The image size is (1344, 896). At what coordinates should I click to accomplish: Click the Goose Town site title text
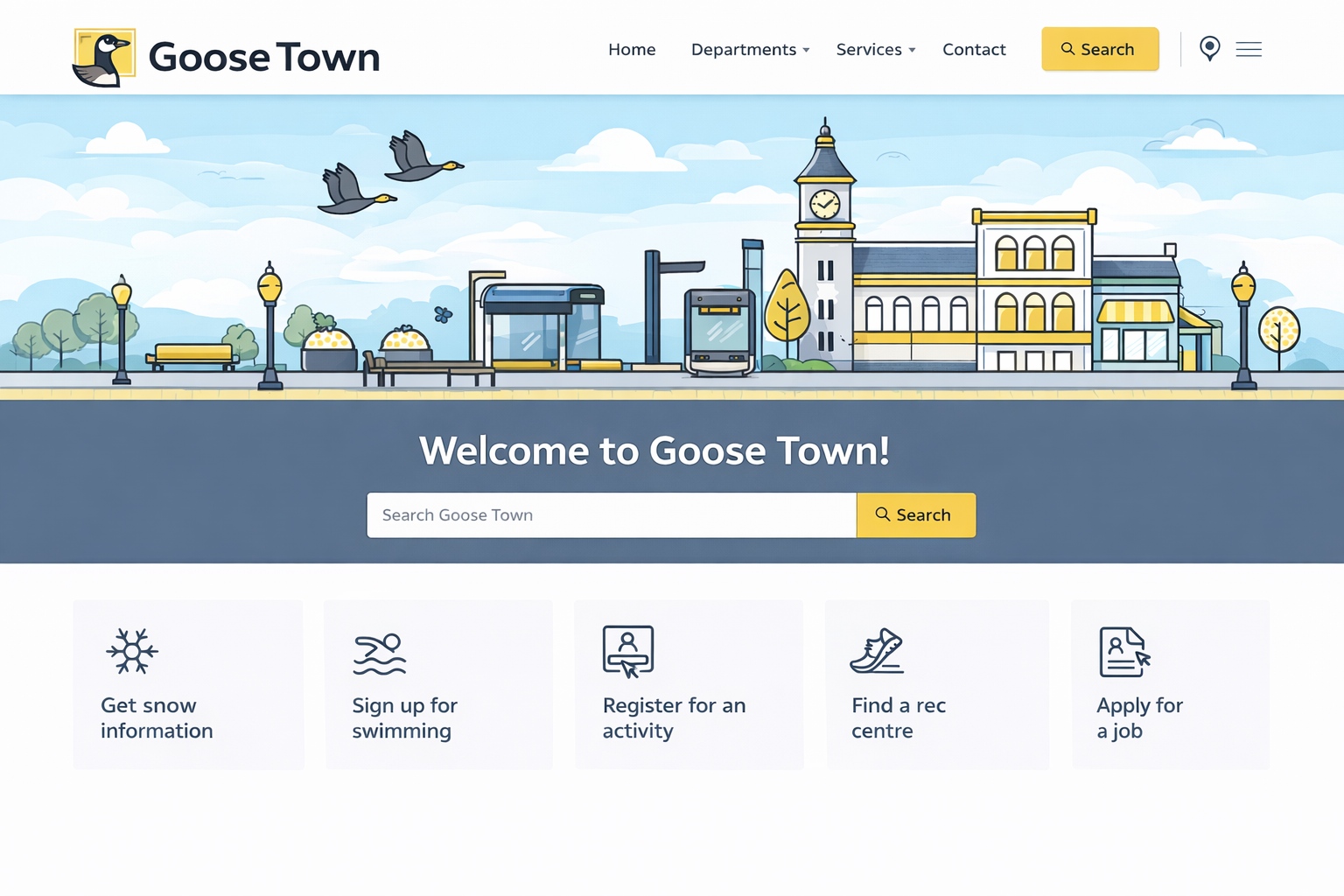(x=264, y=58)
